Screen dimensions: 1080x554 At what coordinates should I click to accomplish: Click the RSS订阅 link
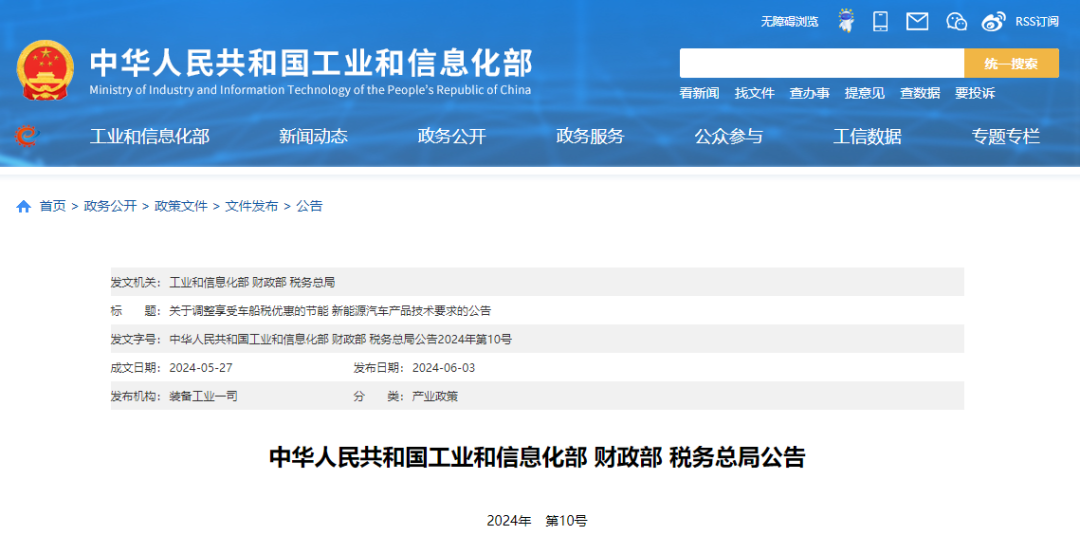coord(1037,21)
